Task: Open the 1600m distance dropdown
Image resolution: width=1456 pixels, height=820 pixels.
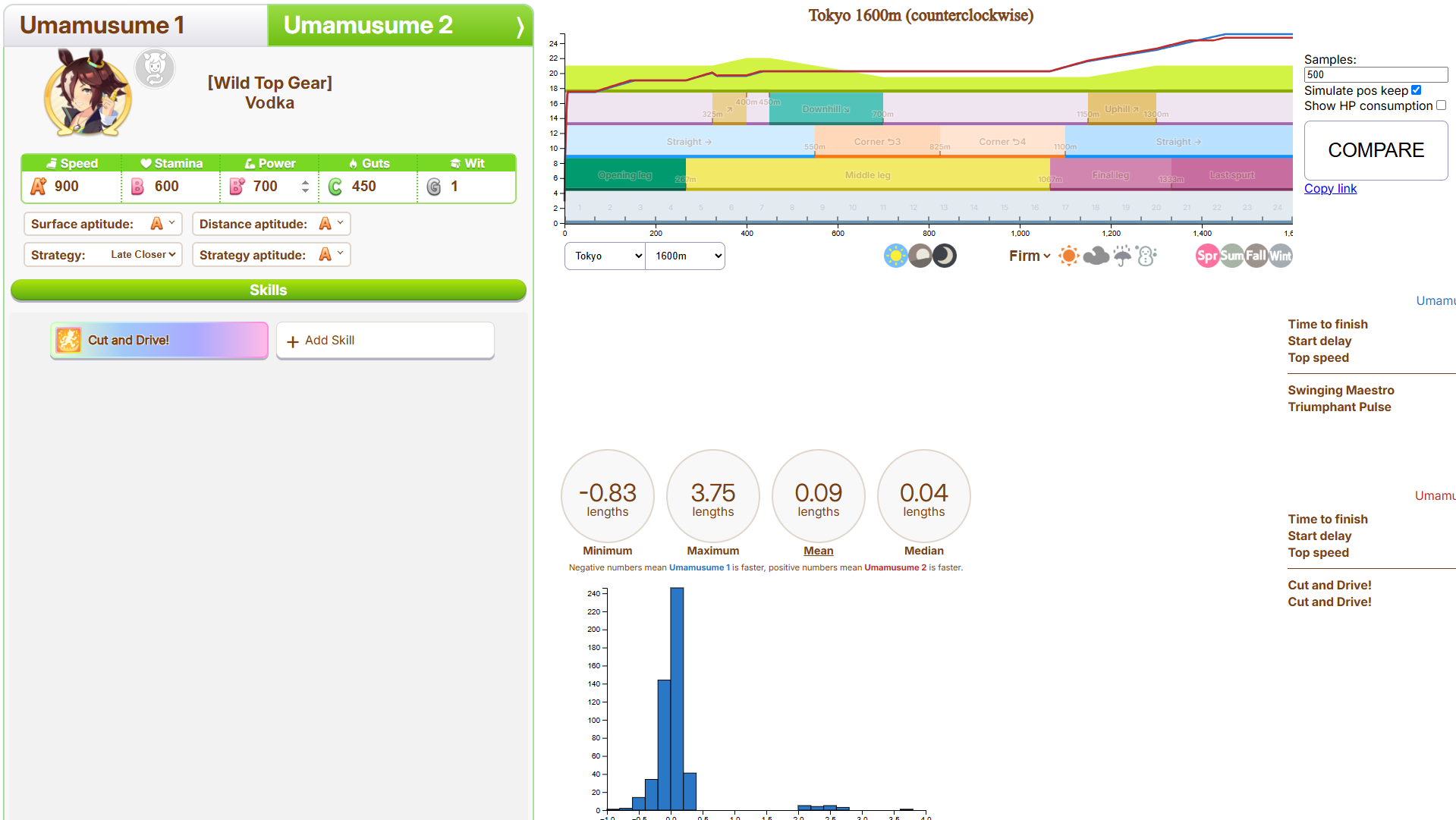Action: click(685, 256)
